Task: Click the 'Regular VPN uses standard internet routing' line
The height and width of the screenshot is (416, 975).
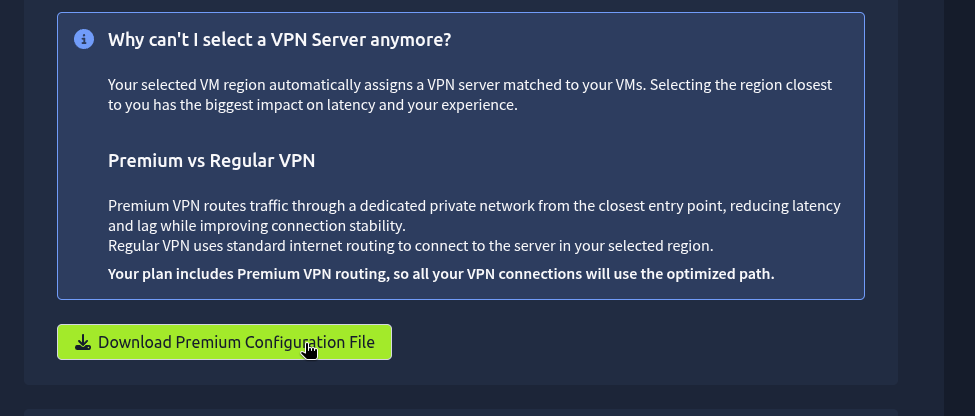Action: click(x=410, y=246)
